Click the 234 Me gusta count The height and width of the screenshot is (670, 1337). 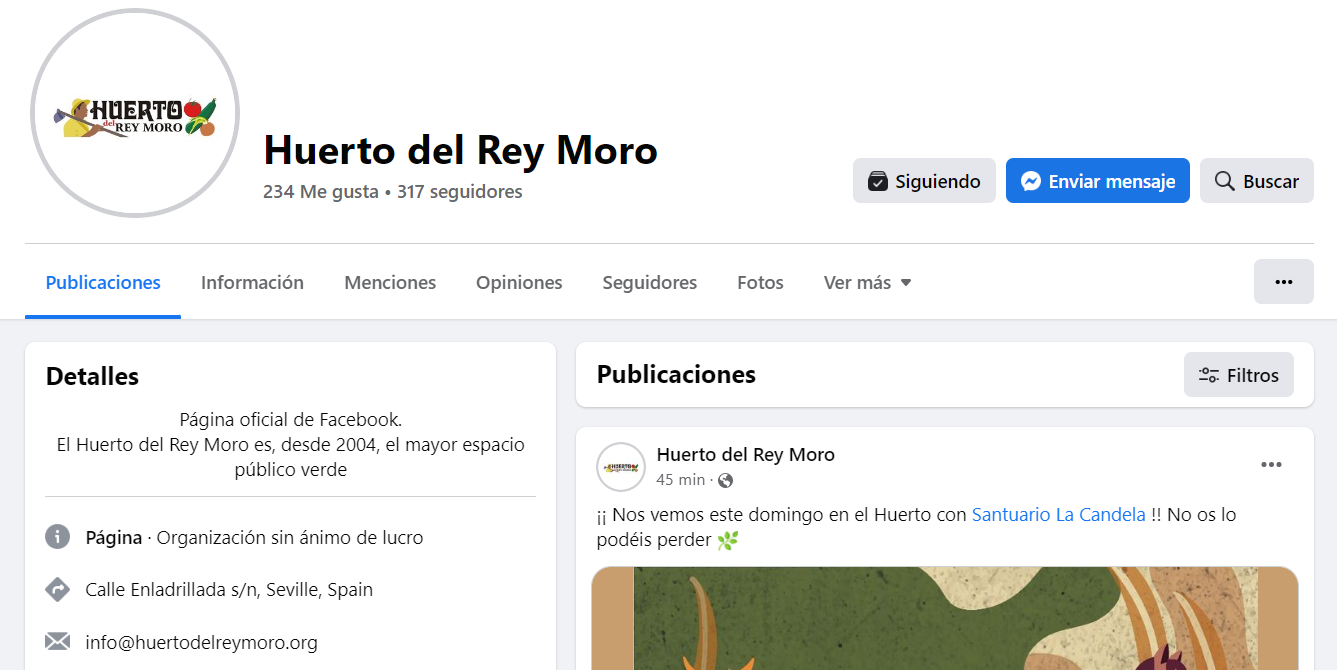[321, 192]
